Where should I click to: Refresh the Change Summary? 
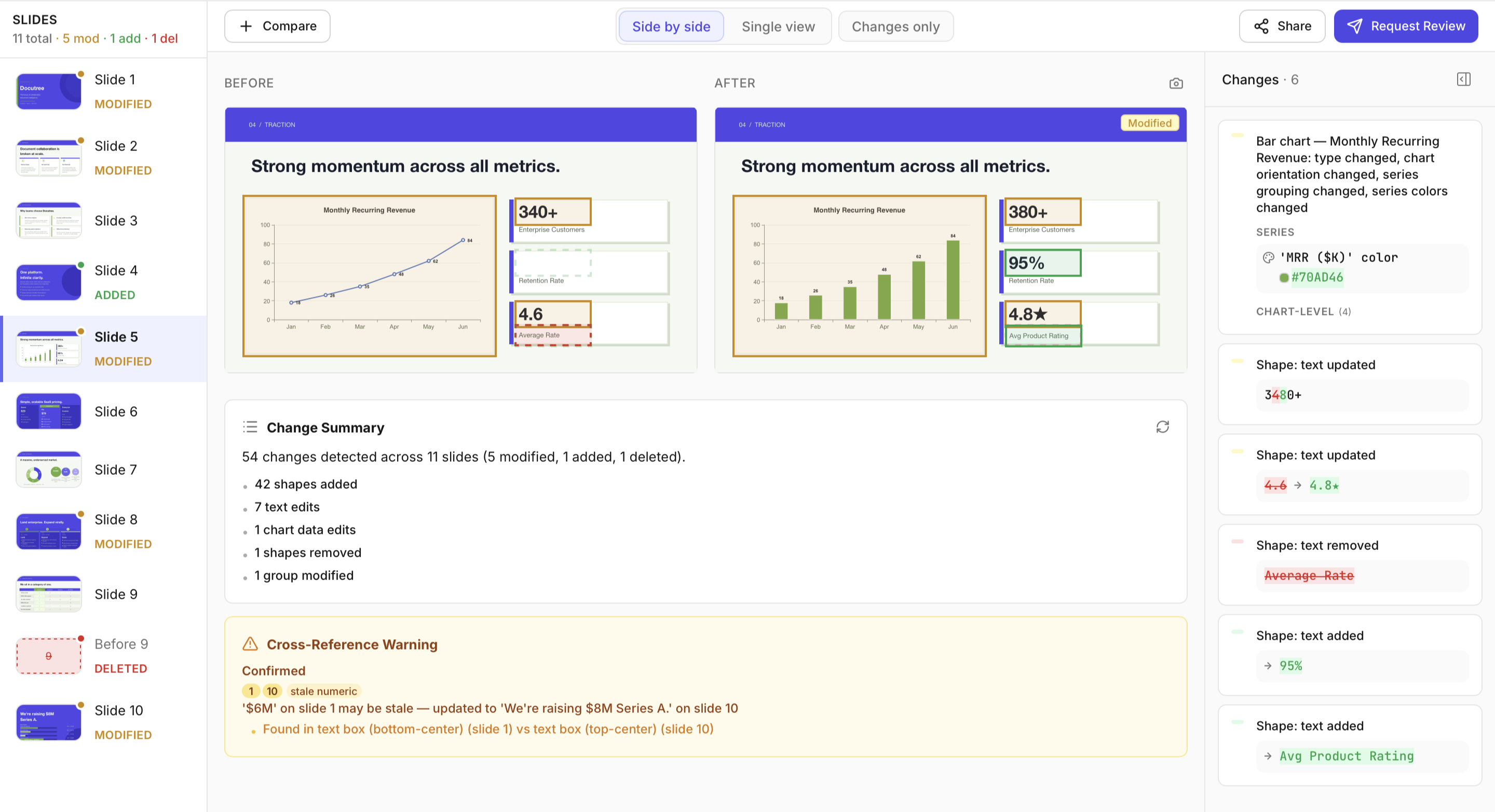(x=1162, y=428)
